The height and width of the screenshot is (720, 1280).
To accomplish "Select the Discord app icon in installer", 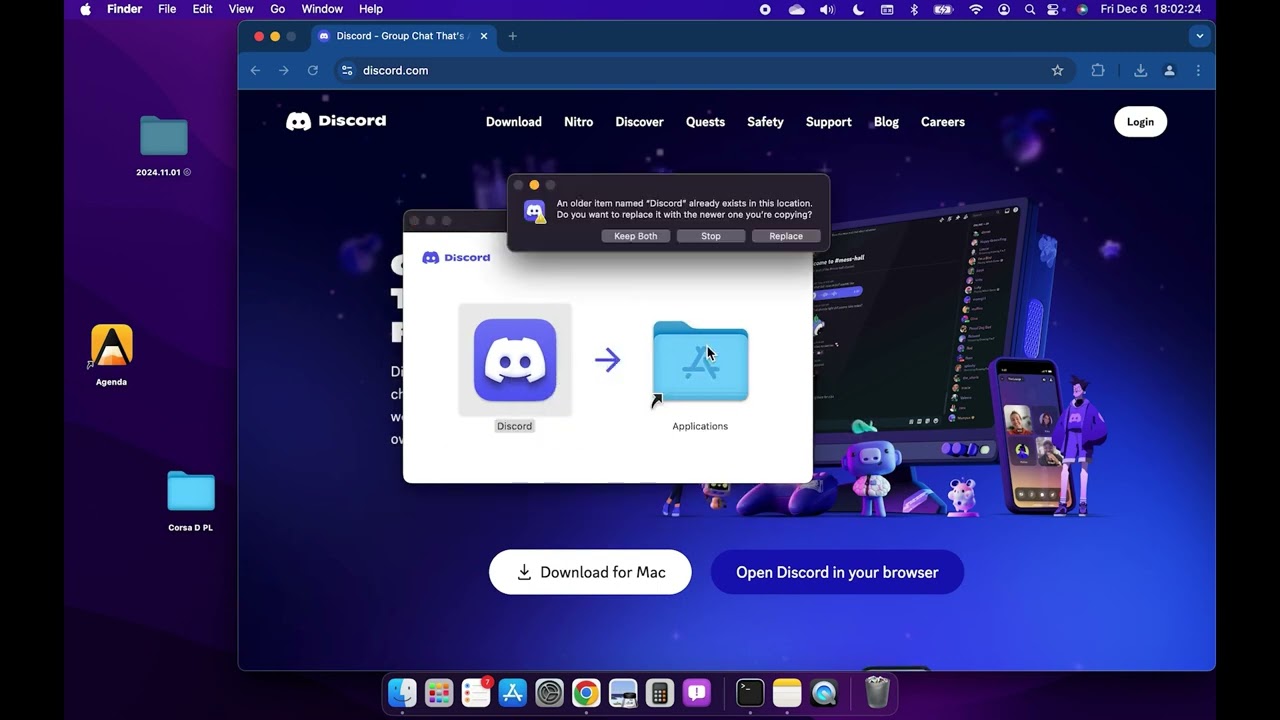I will click(515, 360).
